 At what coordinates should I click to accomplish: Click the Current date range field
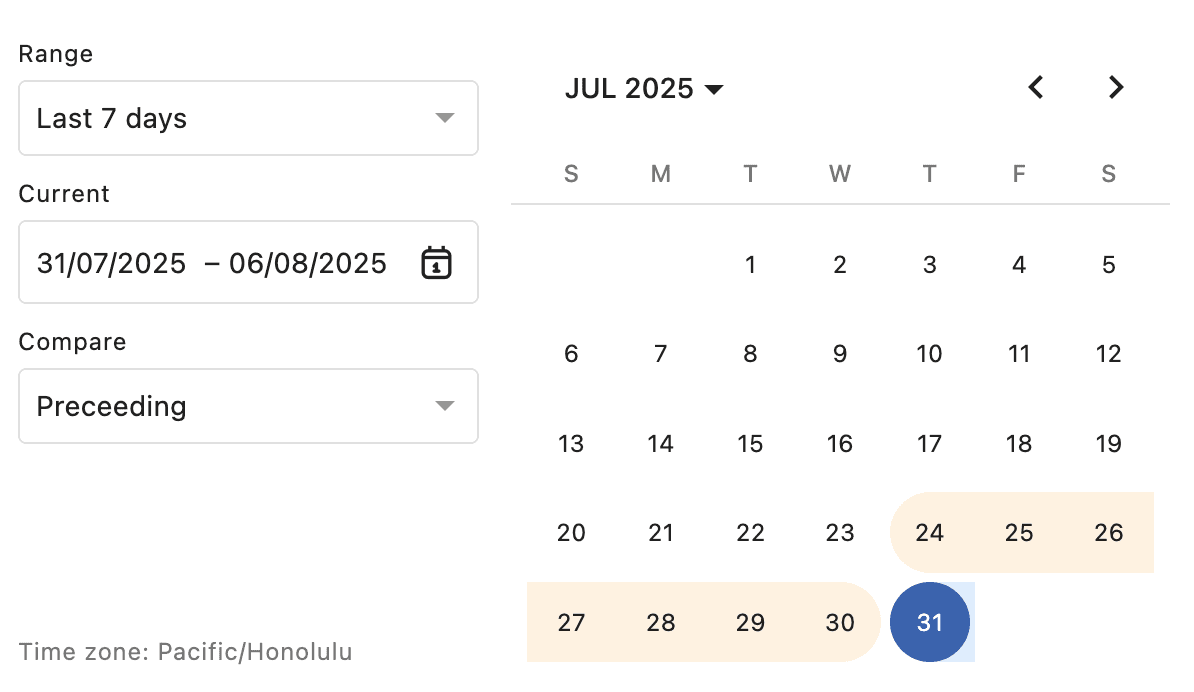tap(212, 263)
